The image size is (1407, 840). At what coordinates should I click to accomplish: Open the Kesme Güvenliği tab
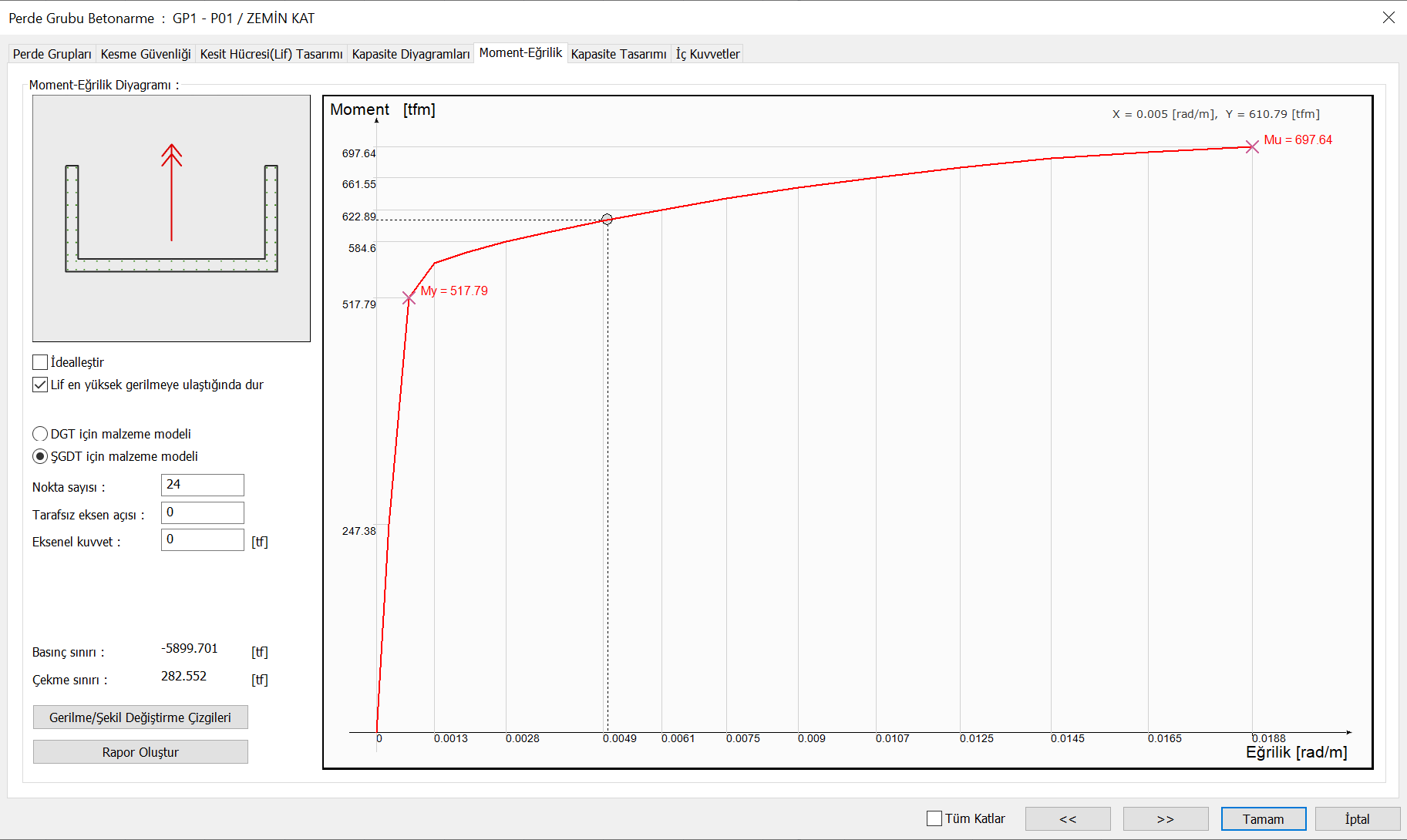click(x=146, y=54)
